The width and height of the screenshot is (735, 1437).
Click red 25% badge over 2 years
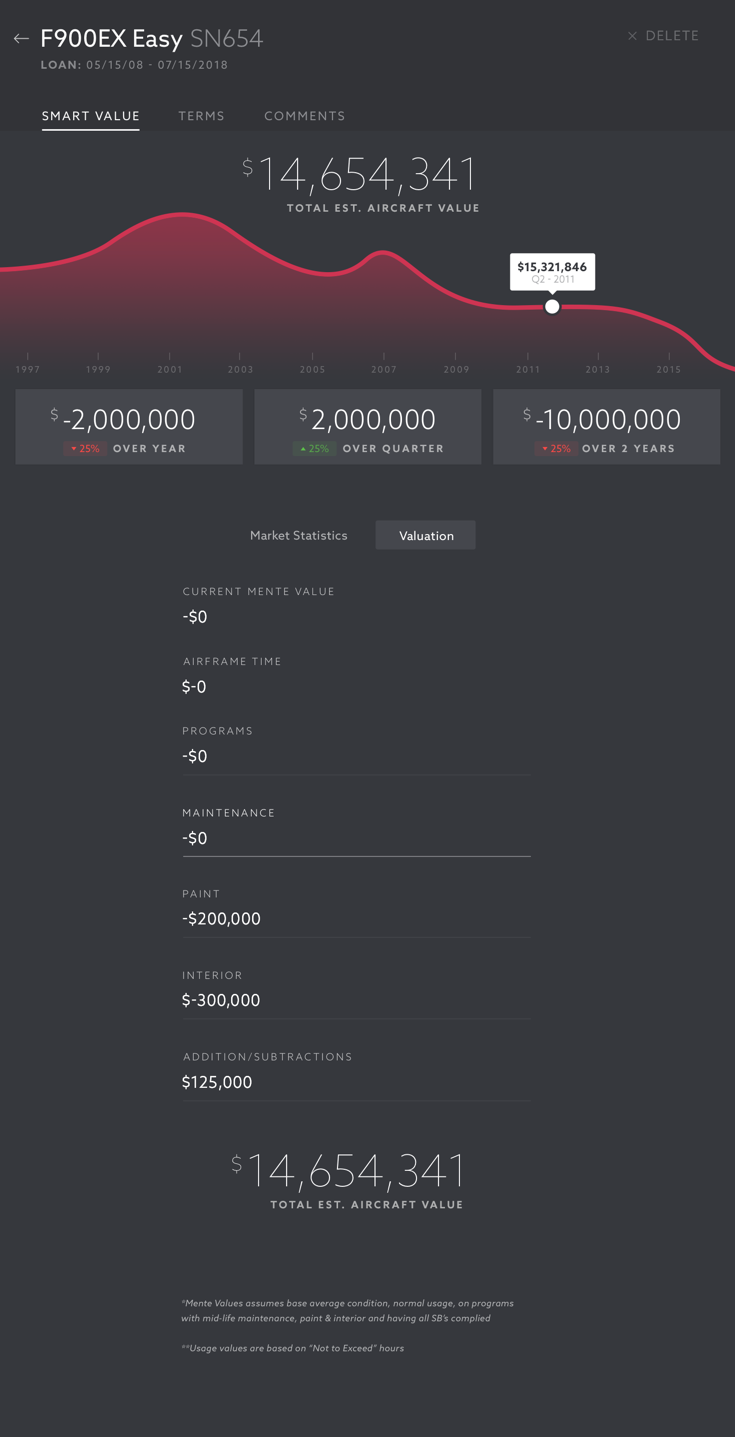[x=557, y=449]
